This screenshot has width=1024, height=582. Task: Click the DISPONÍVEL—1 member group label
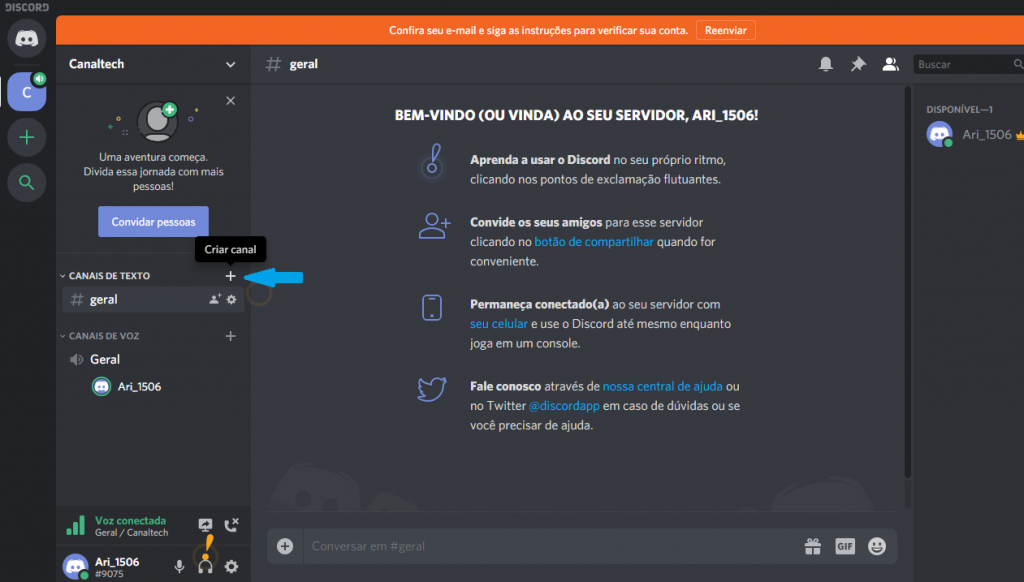(x=959, y=109)
